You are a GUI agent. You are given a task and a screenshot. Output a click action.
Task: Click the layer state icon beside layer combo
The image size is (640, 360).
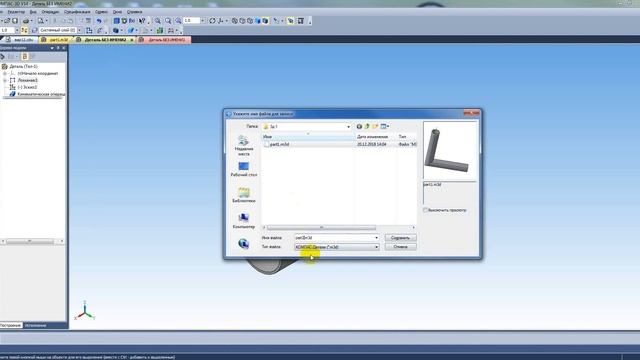(x=34, y=30)
